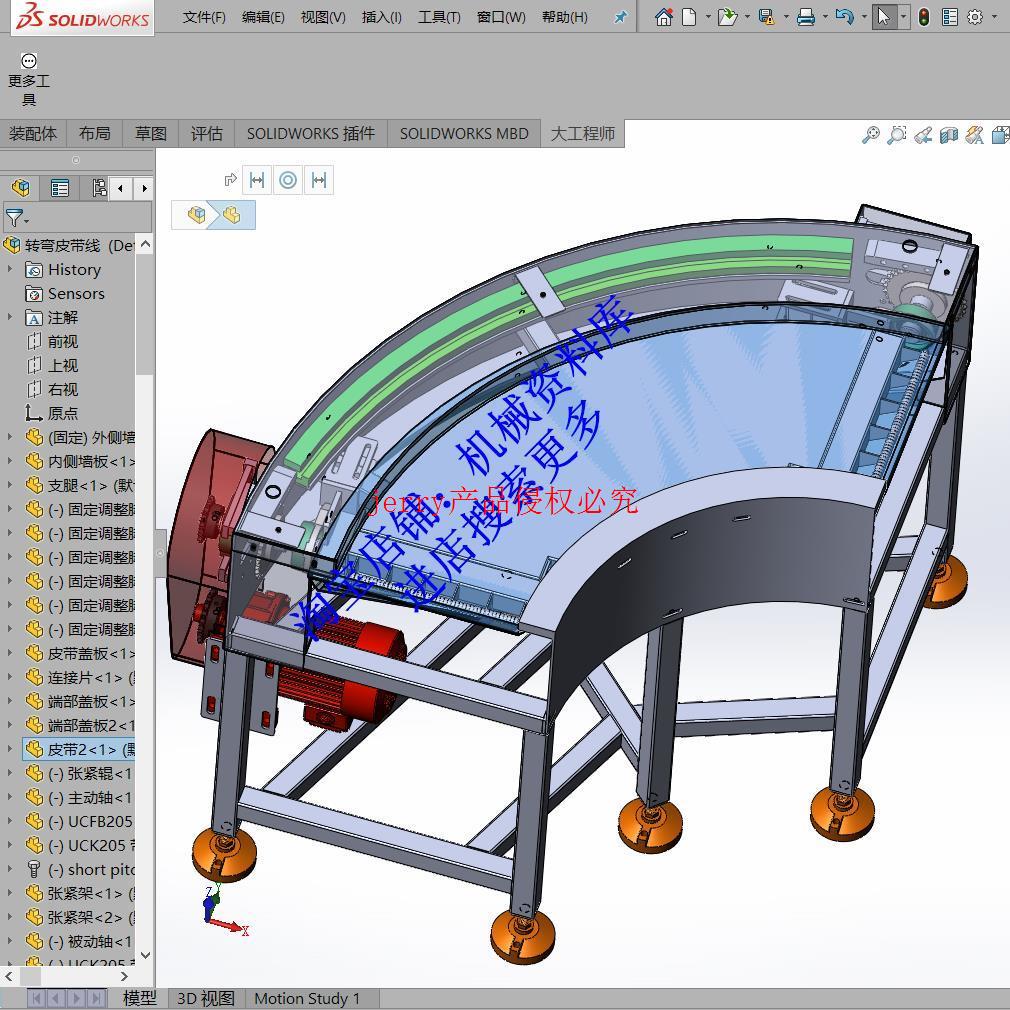
Task: Click the Zoom to Fit magnifier icon
Action: pyautogui.click(x=871, y=135)
